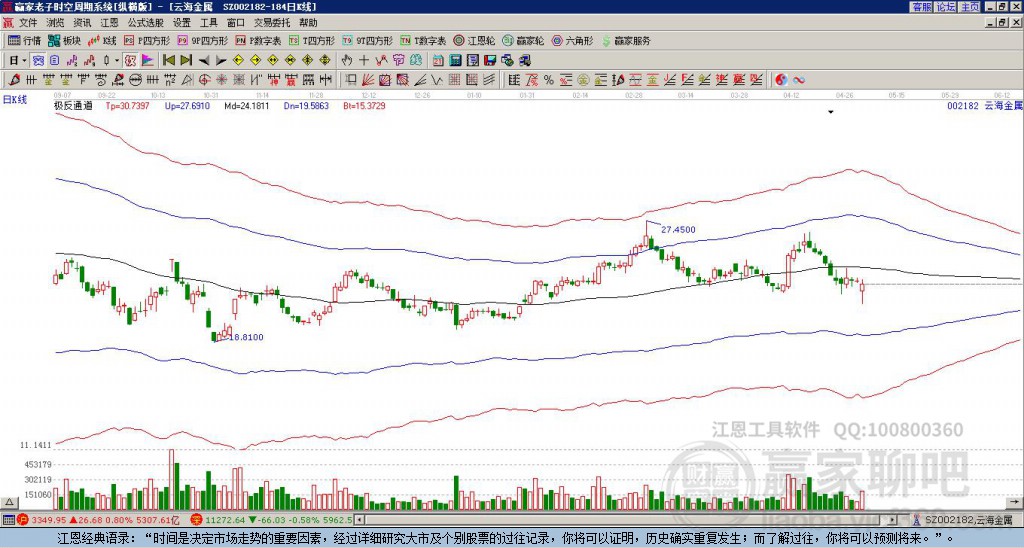Screen dimensions: 1024x548
Task: Click the 板块 toolbar button
Action: 64,40
